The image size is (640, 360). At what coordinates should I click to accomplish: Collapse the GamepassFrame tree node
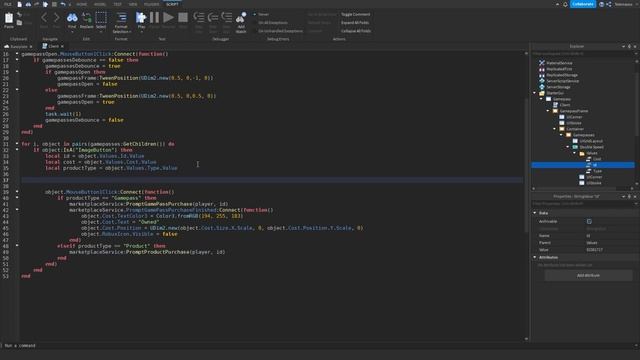pos(548,111)
